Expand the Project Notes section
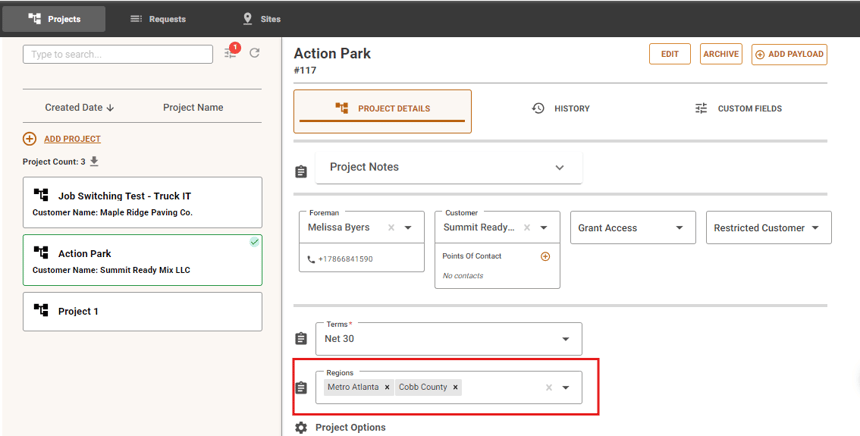Viewport: 860px width, 436px height. 449,167
